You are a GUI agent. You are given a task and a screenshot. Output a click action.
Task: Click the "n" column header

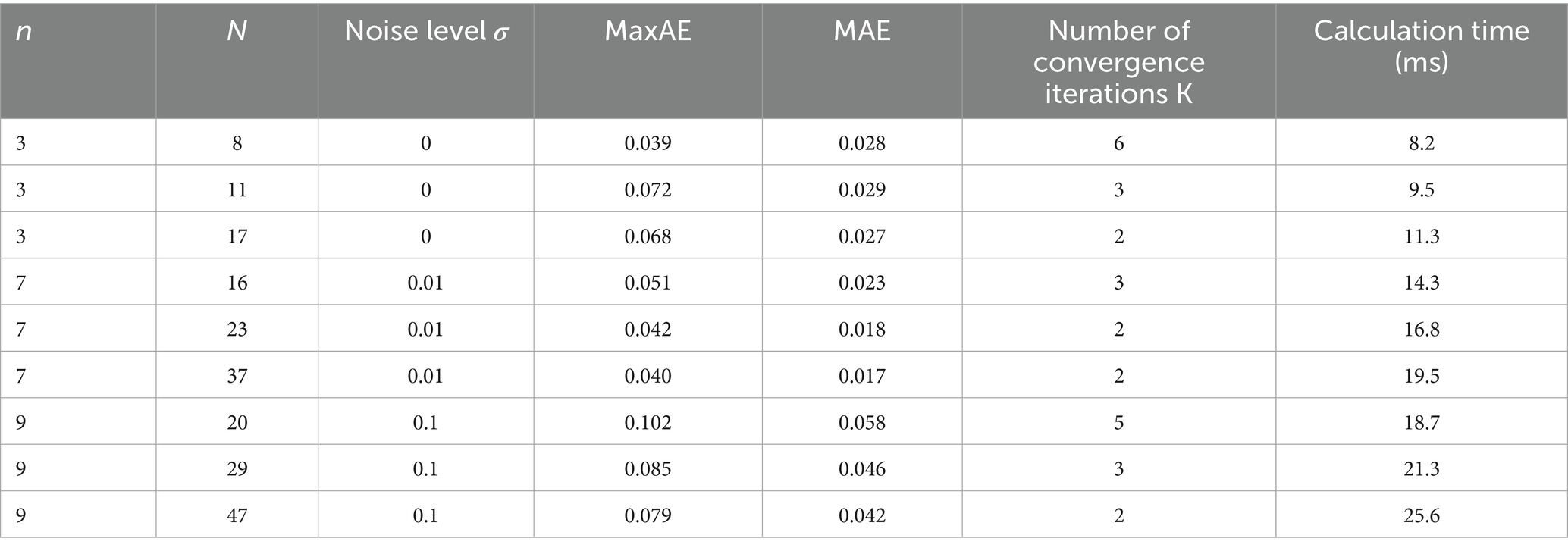pyautogui.click(x=24, y=33)
